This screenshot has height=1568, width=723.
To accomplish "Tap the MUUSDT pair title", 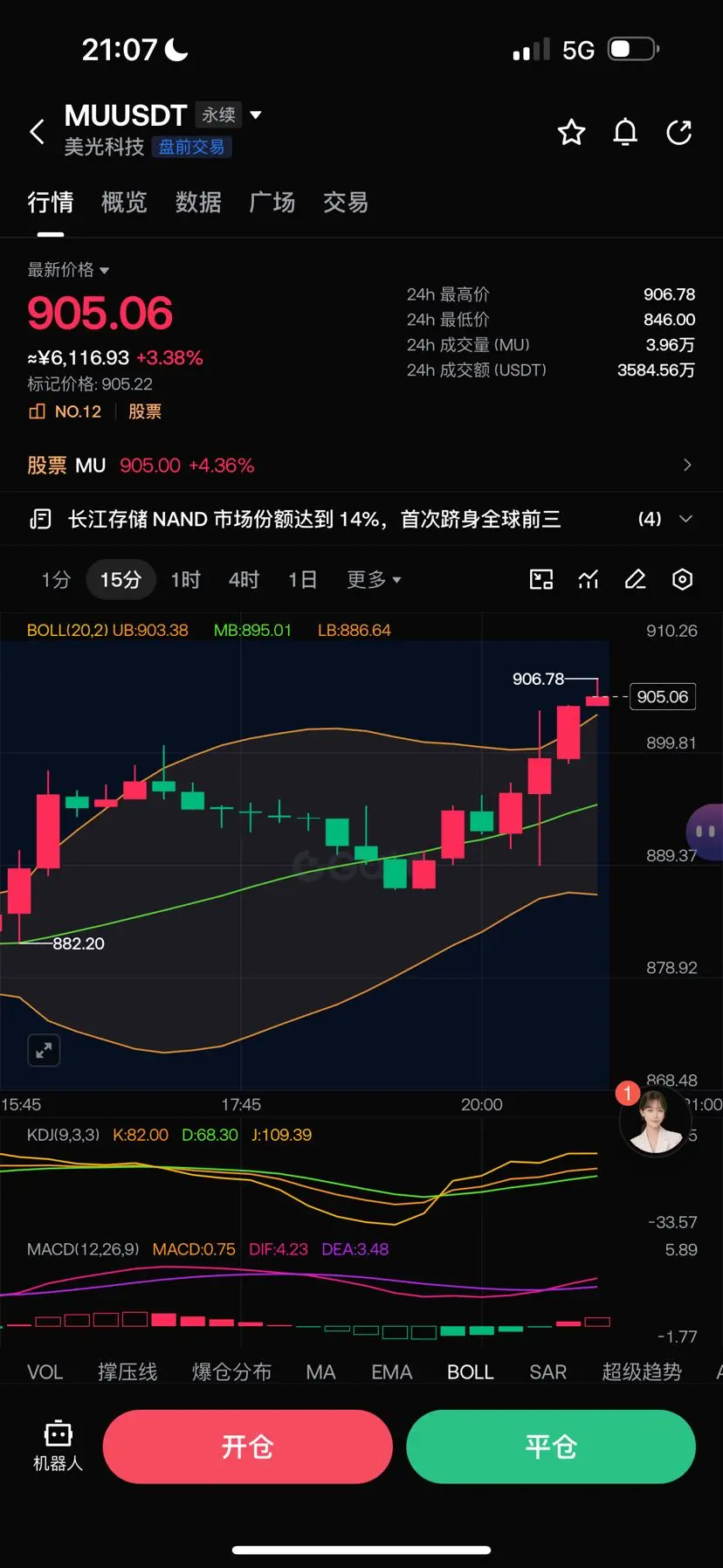I will [x=126, y=115].
